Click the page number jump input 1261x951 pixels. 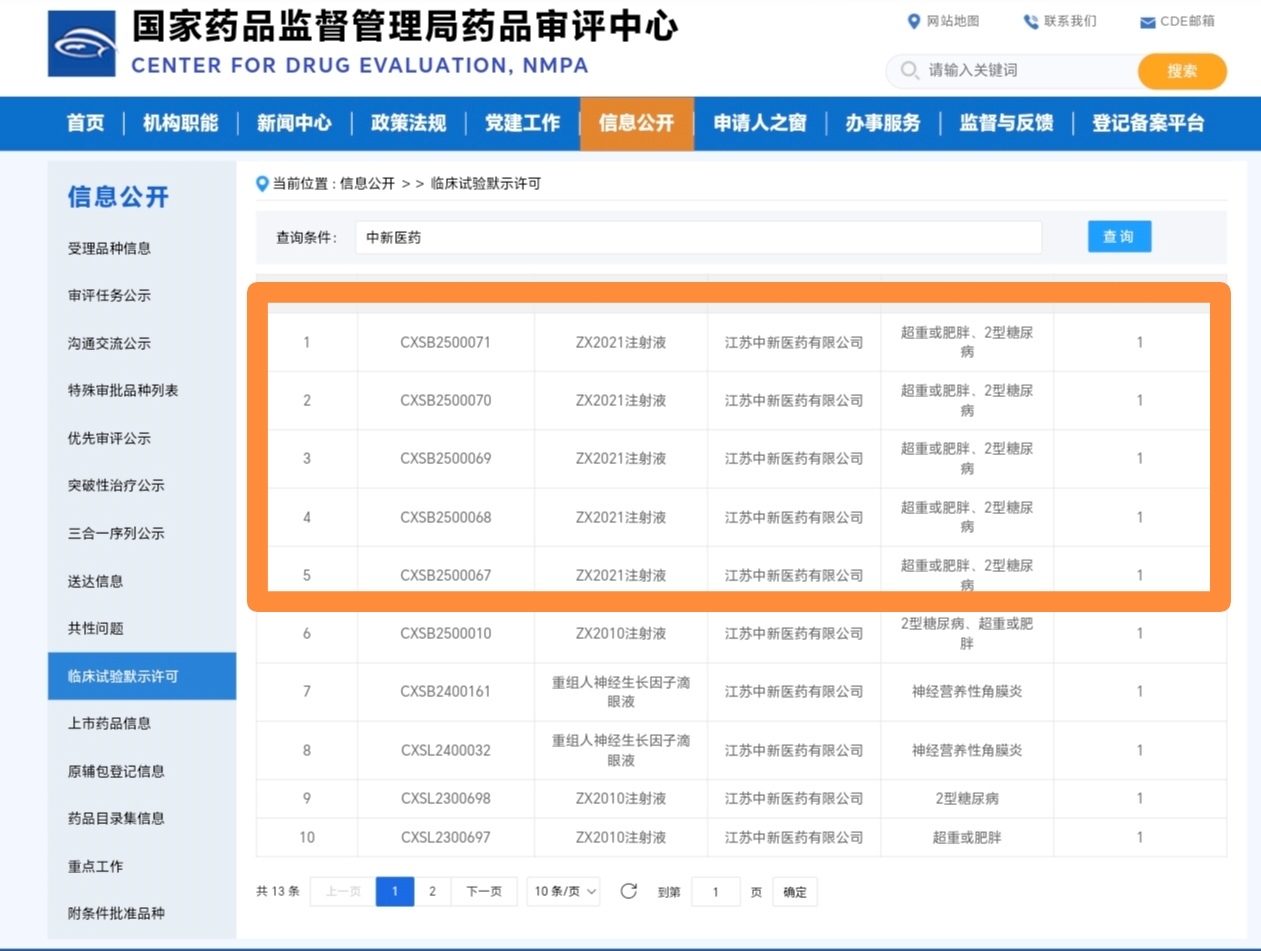[714, 891]
